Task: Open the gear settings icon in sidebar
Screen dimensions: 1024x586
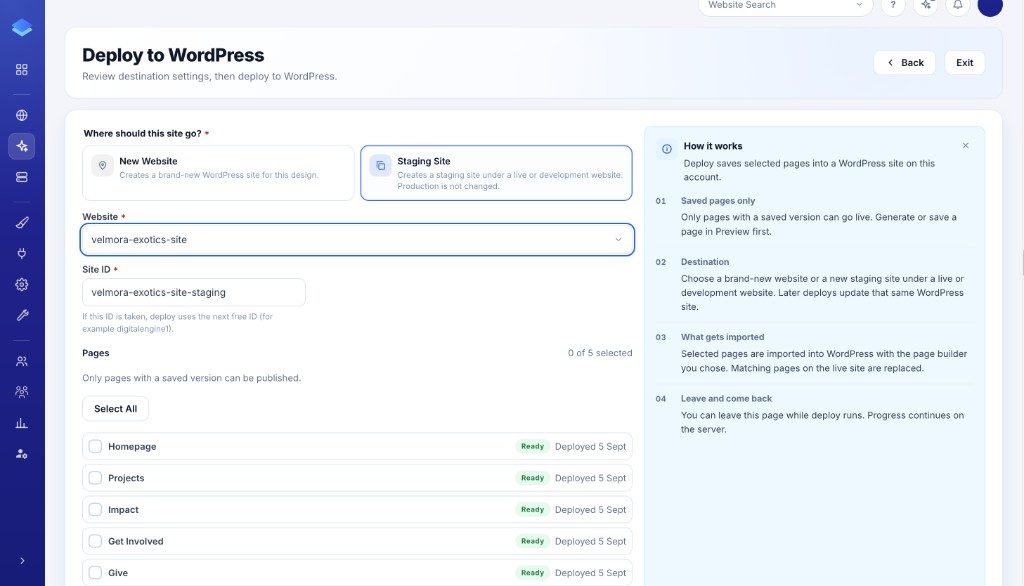Action: coord(22,285)
